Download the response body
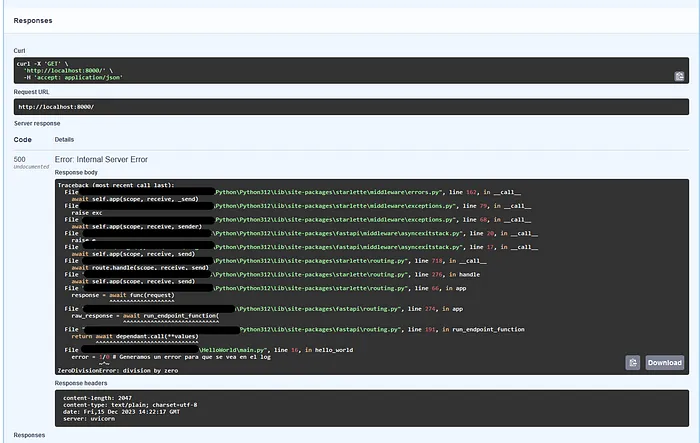The height and width of the screenshot is (443, 700). 665,363
